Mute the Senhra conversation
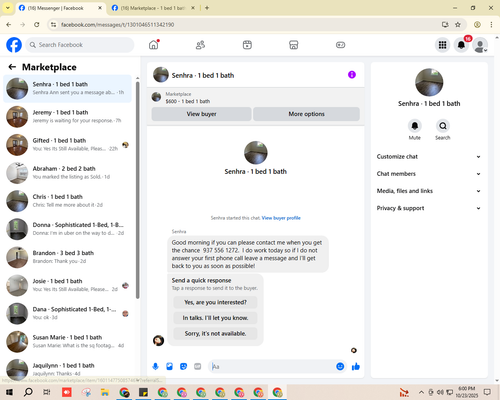Image resolution: width=500 pixels, height=400 pixels. (x=415, y=126)
